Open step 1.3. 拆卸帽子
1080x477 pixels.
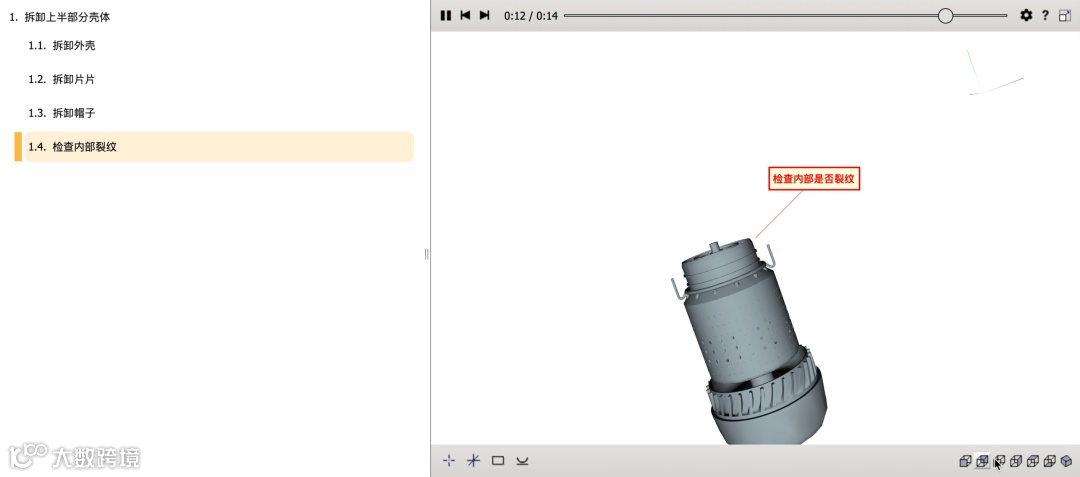tap(62, 113)
